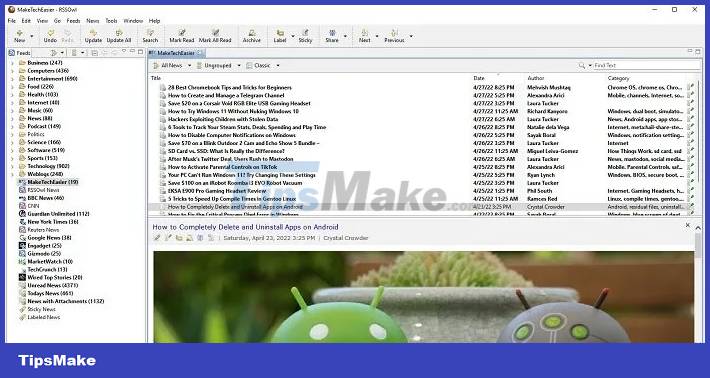Go to Previous news item

click(x=394, y=36)
